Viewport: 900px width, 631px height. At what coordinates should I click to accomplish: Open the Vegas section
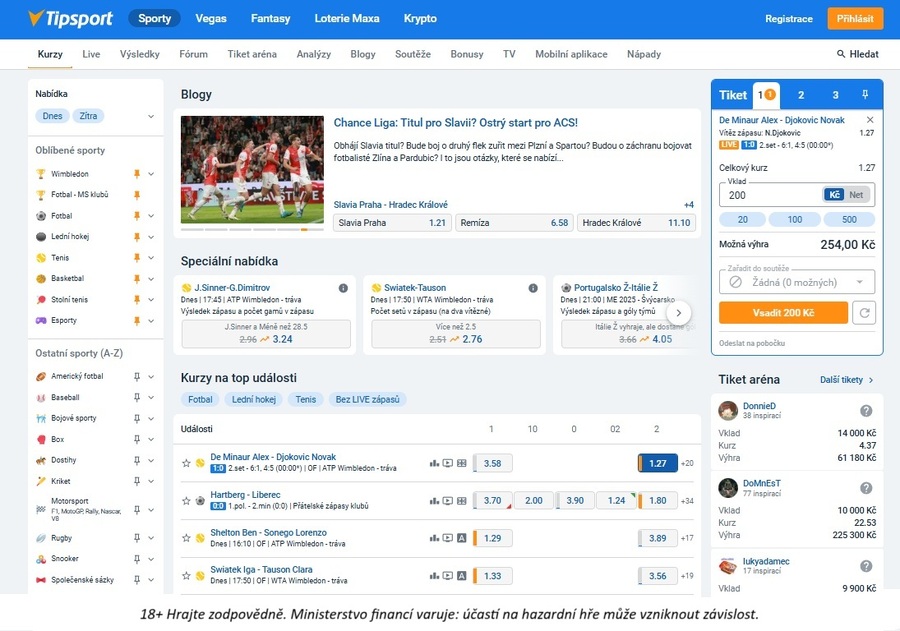211,18
